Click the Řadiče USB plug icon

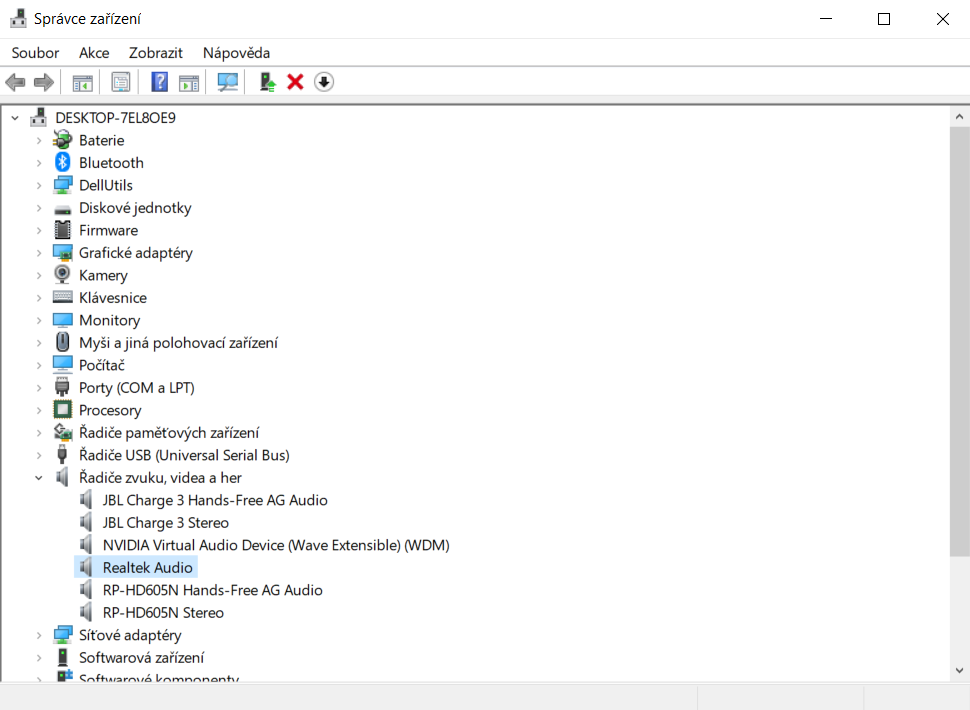(62, 455)
